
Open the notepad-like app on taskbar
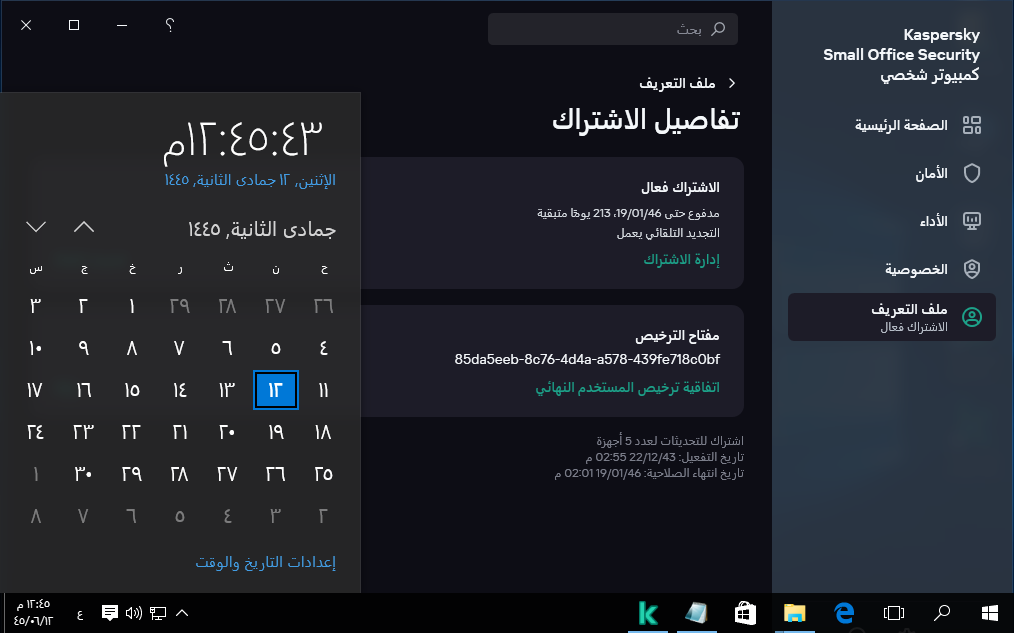(696, 613)
